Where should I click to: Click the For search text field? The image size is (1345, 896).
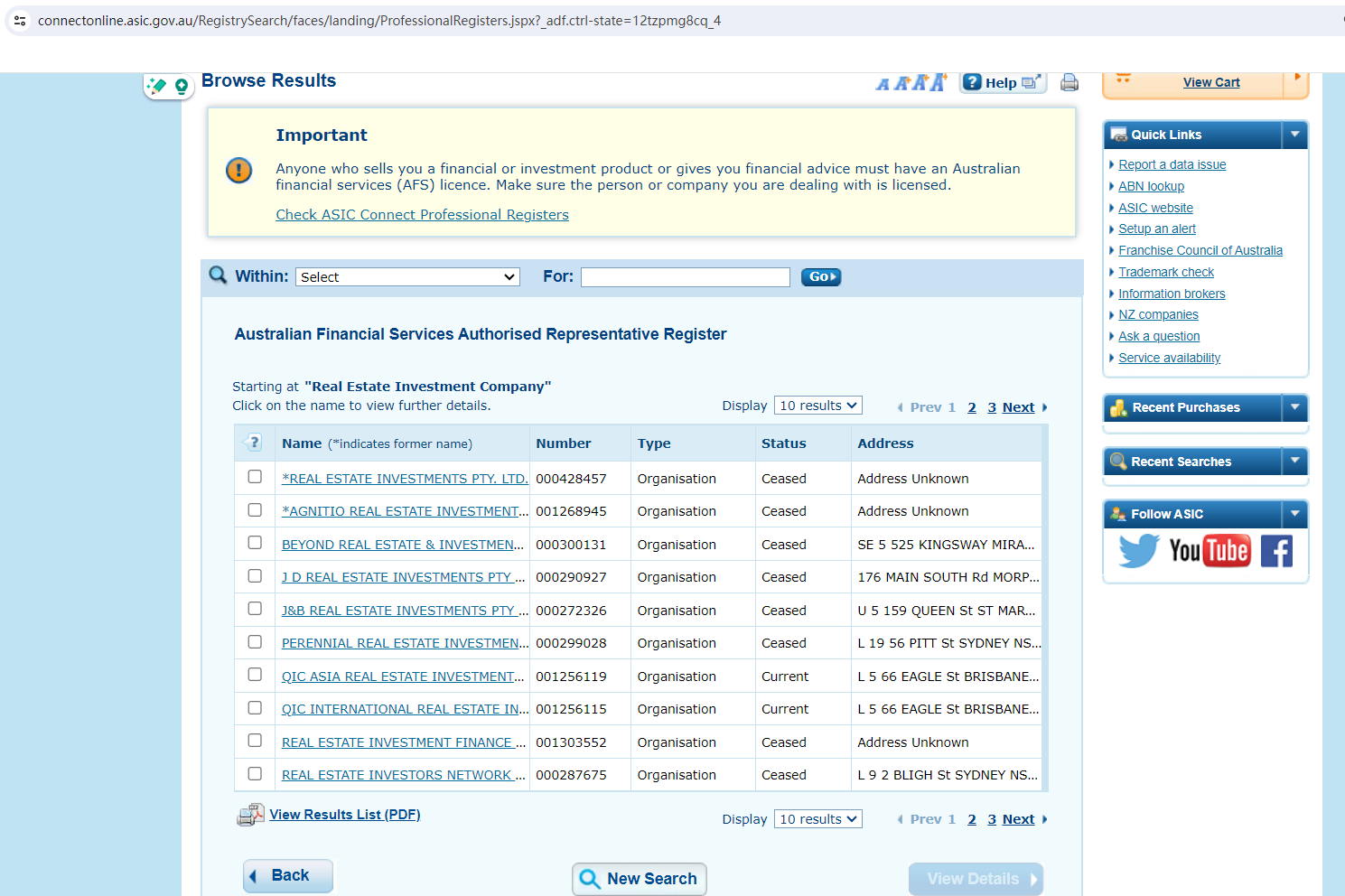pos(685,277)
